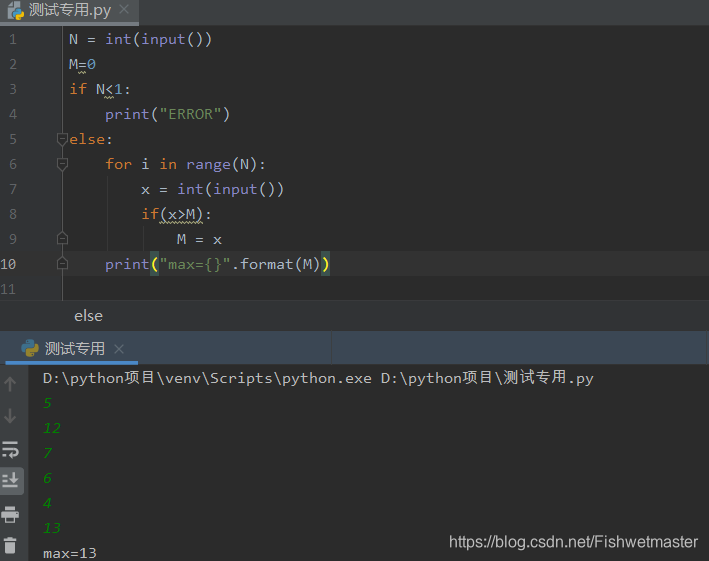Click the text N = int(input())
Screen dimensions: 709x561
coord(140,39)
